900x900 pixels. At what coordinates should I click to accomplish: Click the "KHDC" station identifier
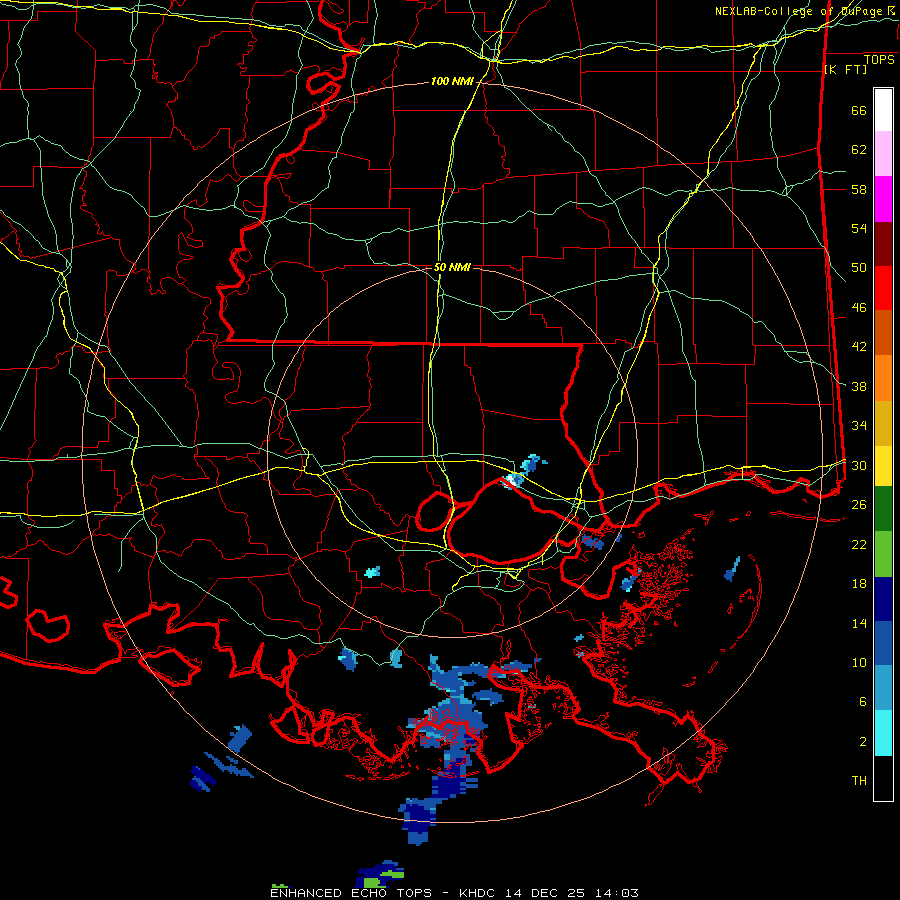tap(478, 893)
